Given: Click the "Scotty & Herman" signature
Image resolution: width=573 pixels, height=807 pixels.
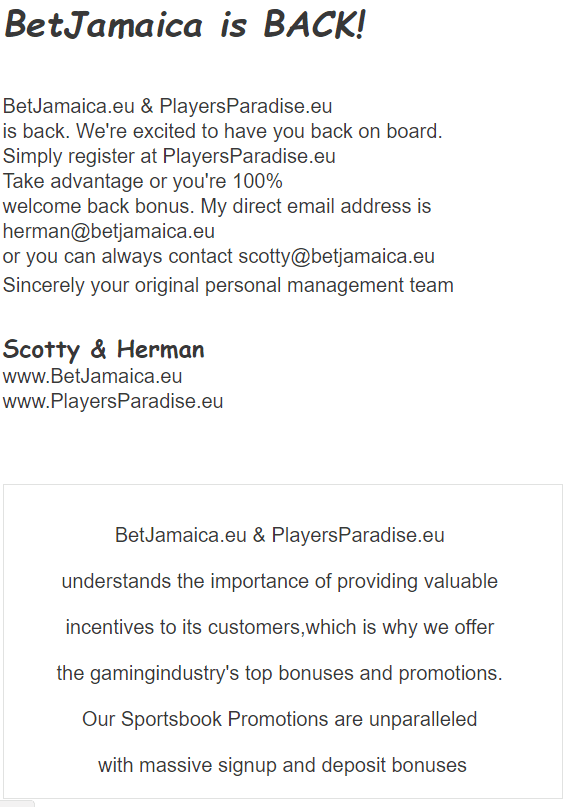Looking at the screenshot, I should click(103, 349).
